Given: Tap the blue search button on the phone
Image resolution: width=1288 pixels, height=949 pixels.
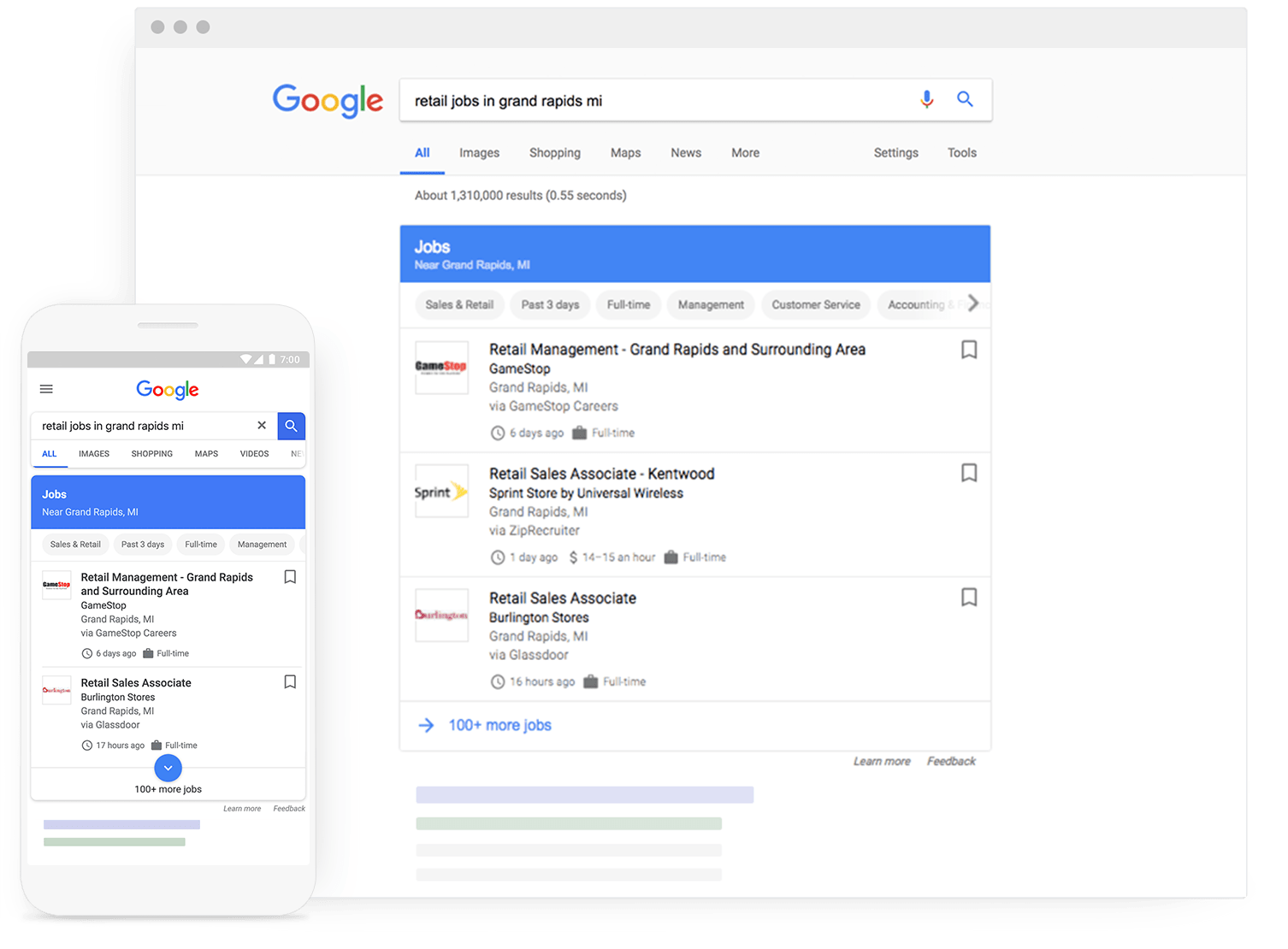Looking at the screenshot, I should tap(291, 425).
